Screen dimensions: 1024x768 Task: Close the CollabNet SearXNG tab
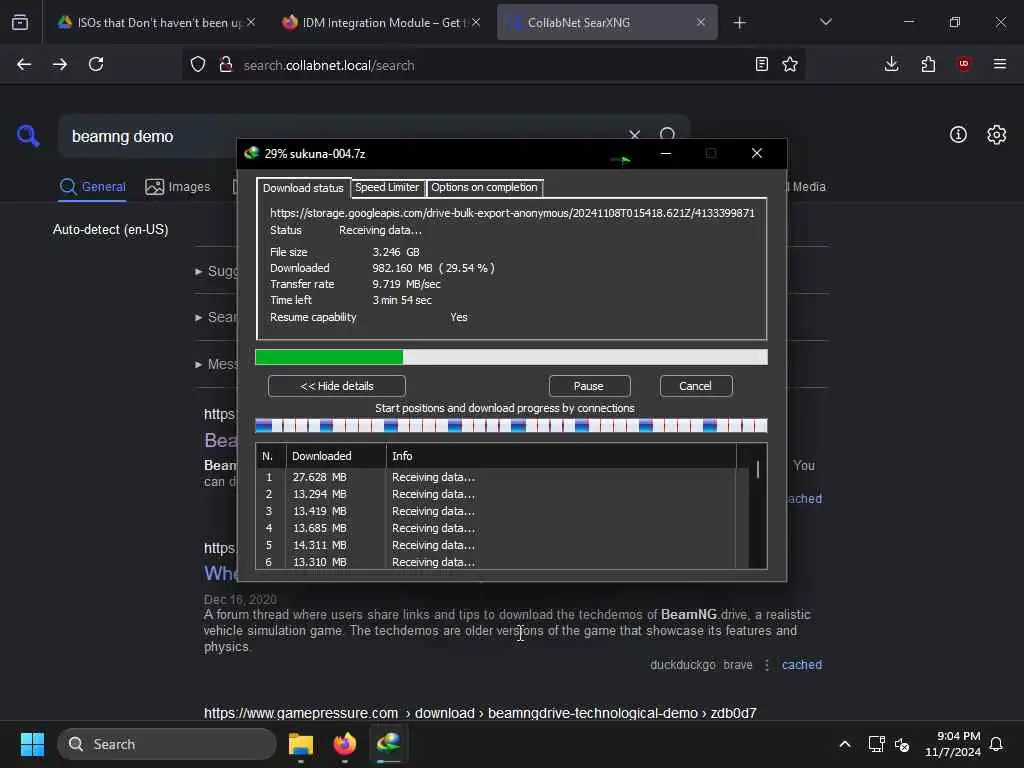coord(701,22)
